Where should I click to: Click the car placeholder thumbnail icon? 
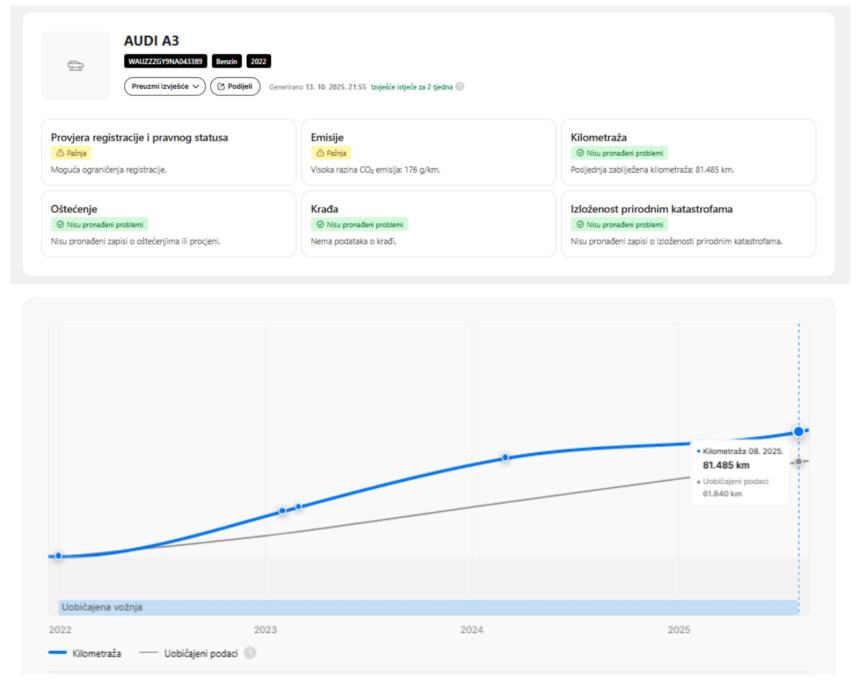[76, 65]
